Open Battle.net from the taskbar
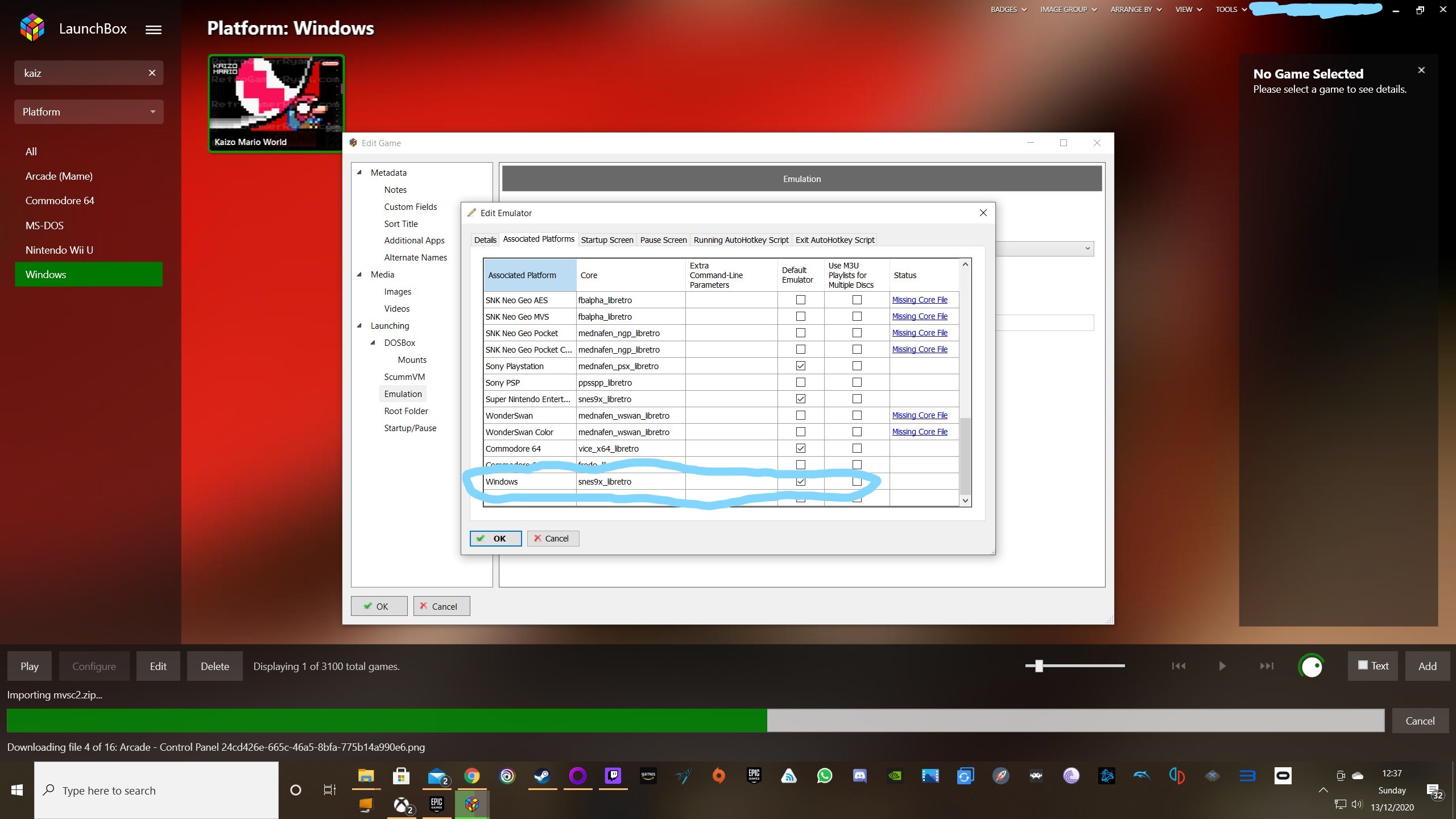Viewport: 1456px width, 819px height. 1106,776
